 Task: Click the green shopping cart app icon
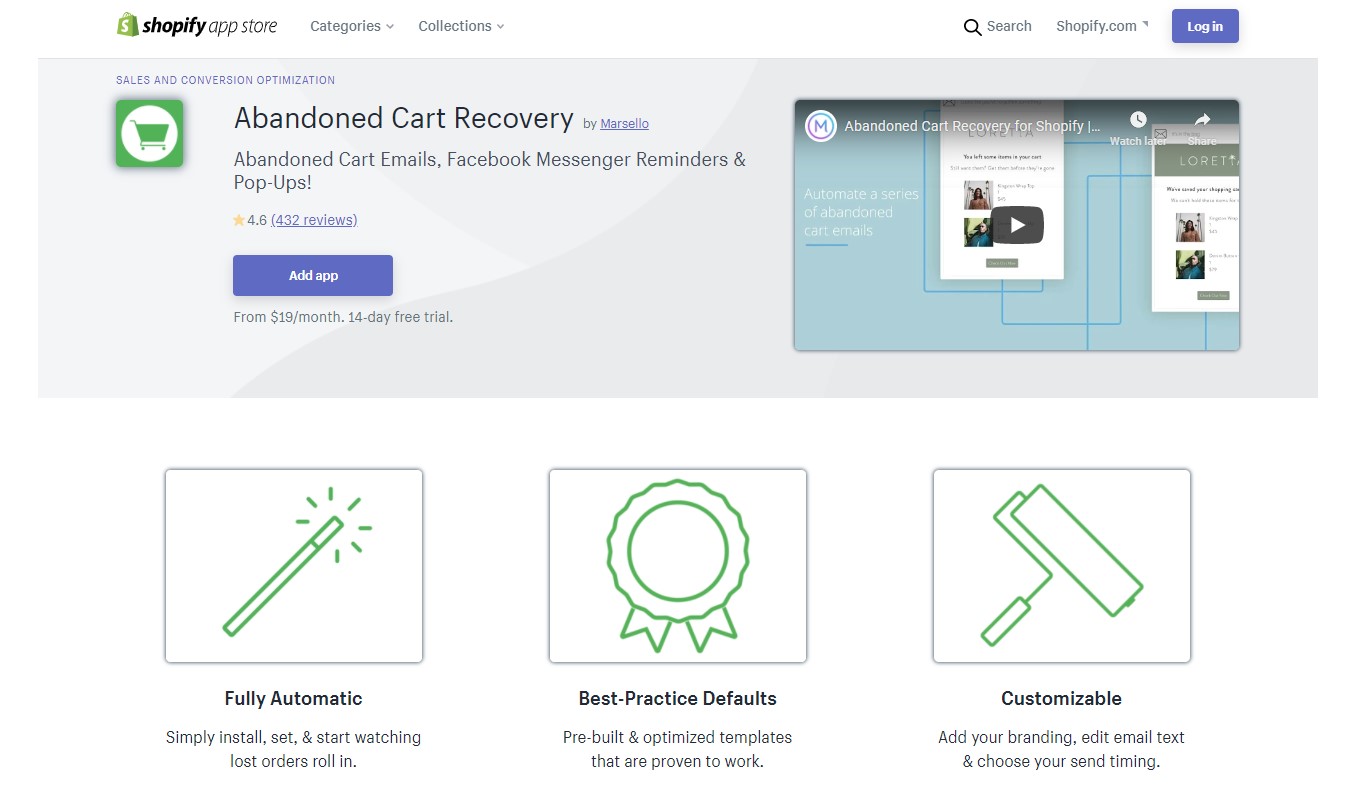pyautogui.click(x=149, y=133)
